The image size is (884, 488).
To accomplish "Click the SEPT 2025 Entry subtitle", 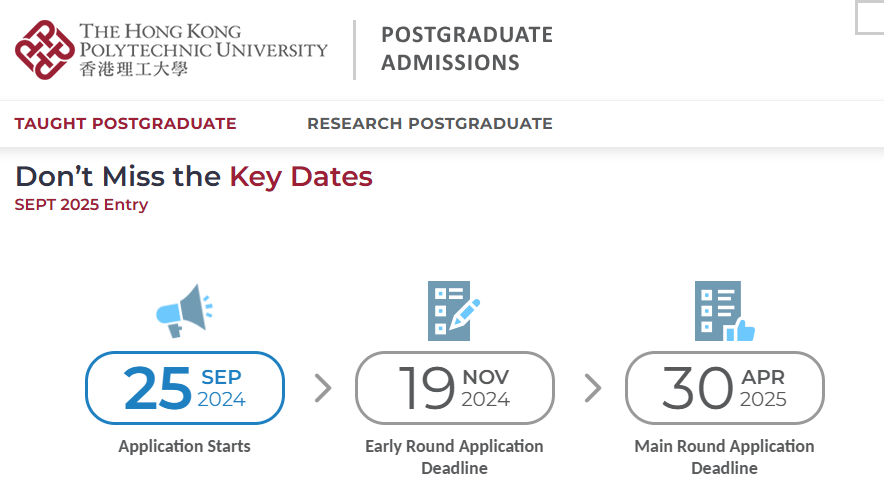I will (x=81, y=205).
